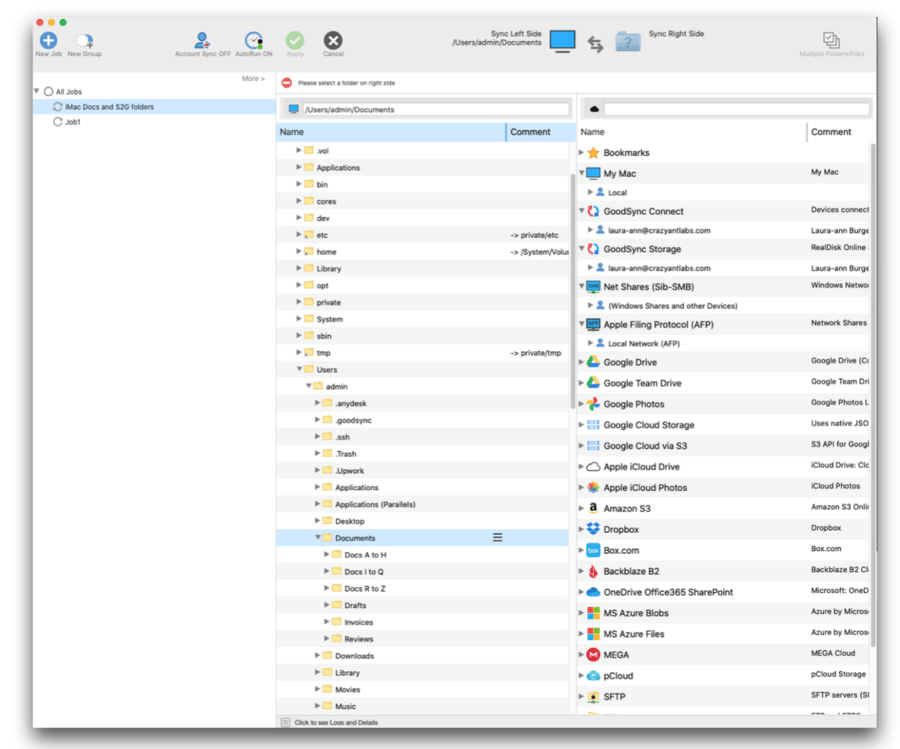Create a new sync job
The image size is (900, 749).
pyautogui.click(x=48, y=40)
